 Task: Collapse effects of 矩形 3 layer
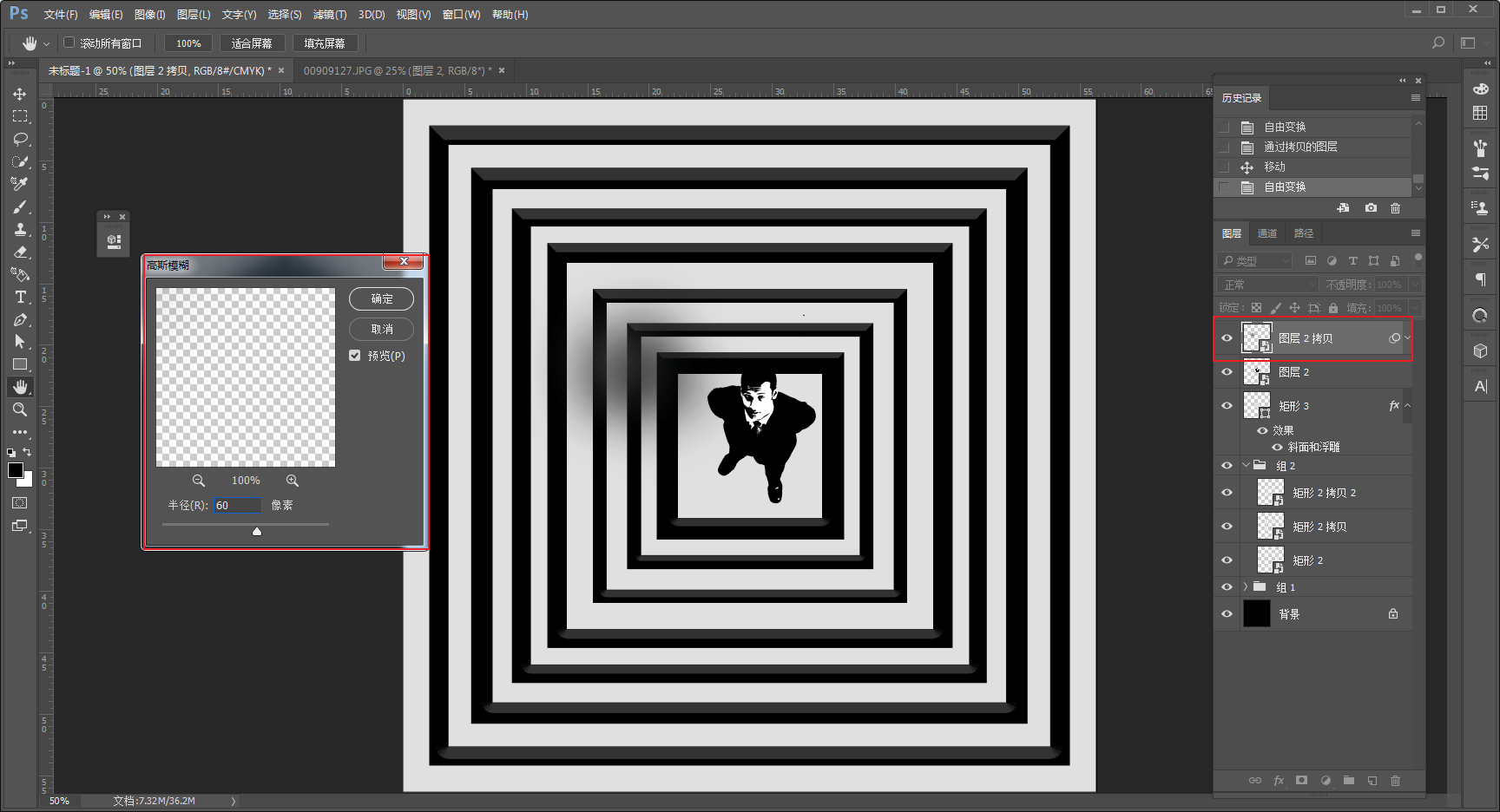pyautogui.click(x=1407, y=406)
